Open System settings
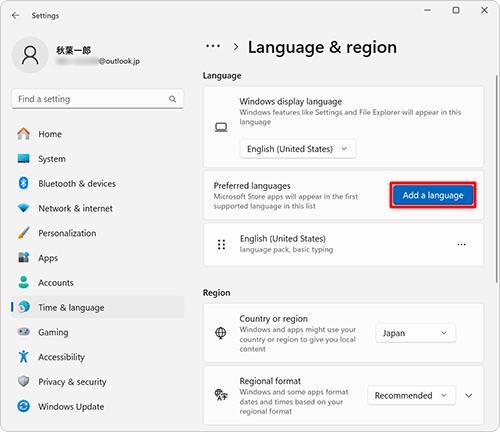 (97, 159)
